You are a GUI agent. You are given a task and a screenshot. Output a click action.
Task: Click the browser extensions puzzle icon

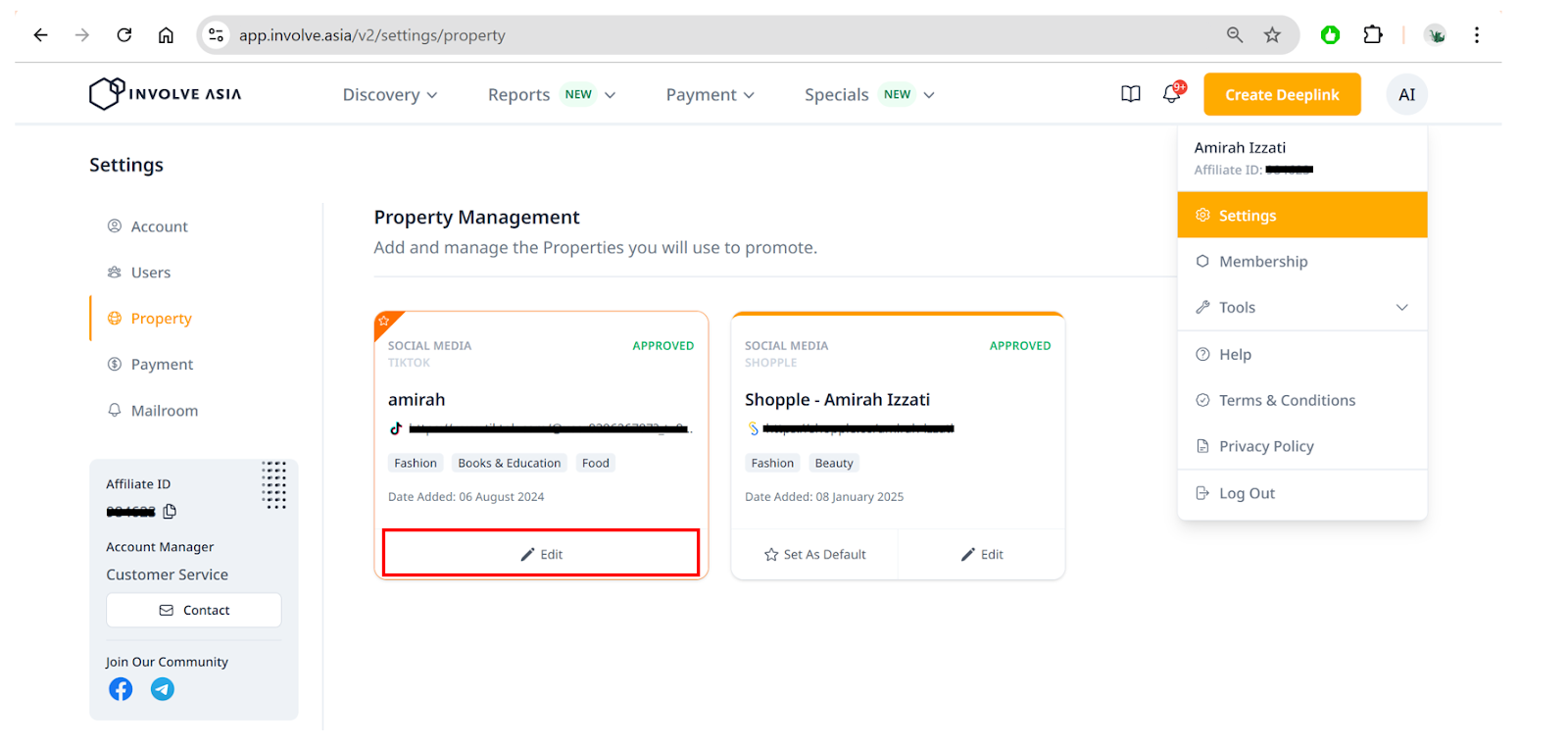tap(1373, 35)
